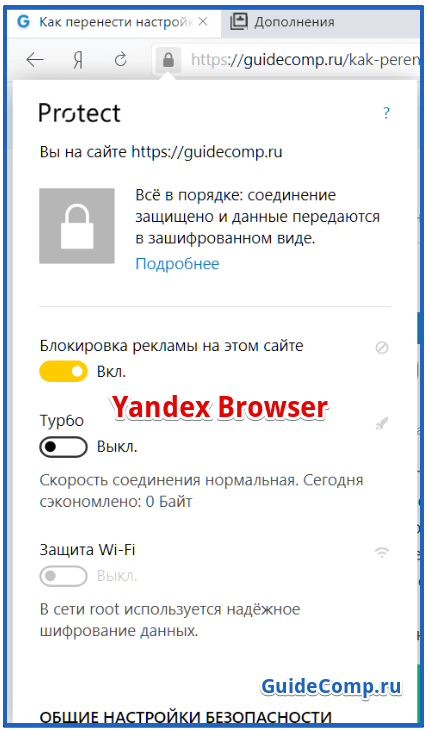
Task: Go back with the left arrow
Action: 35,60
